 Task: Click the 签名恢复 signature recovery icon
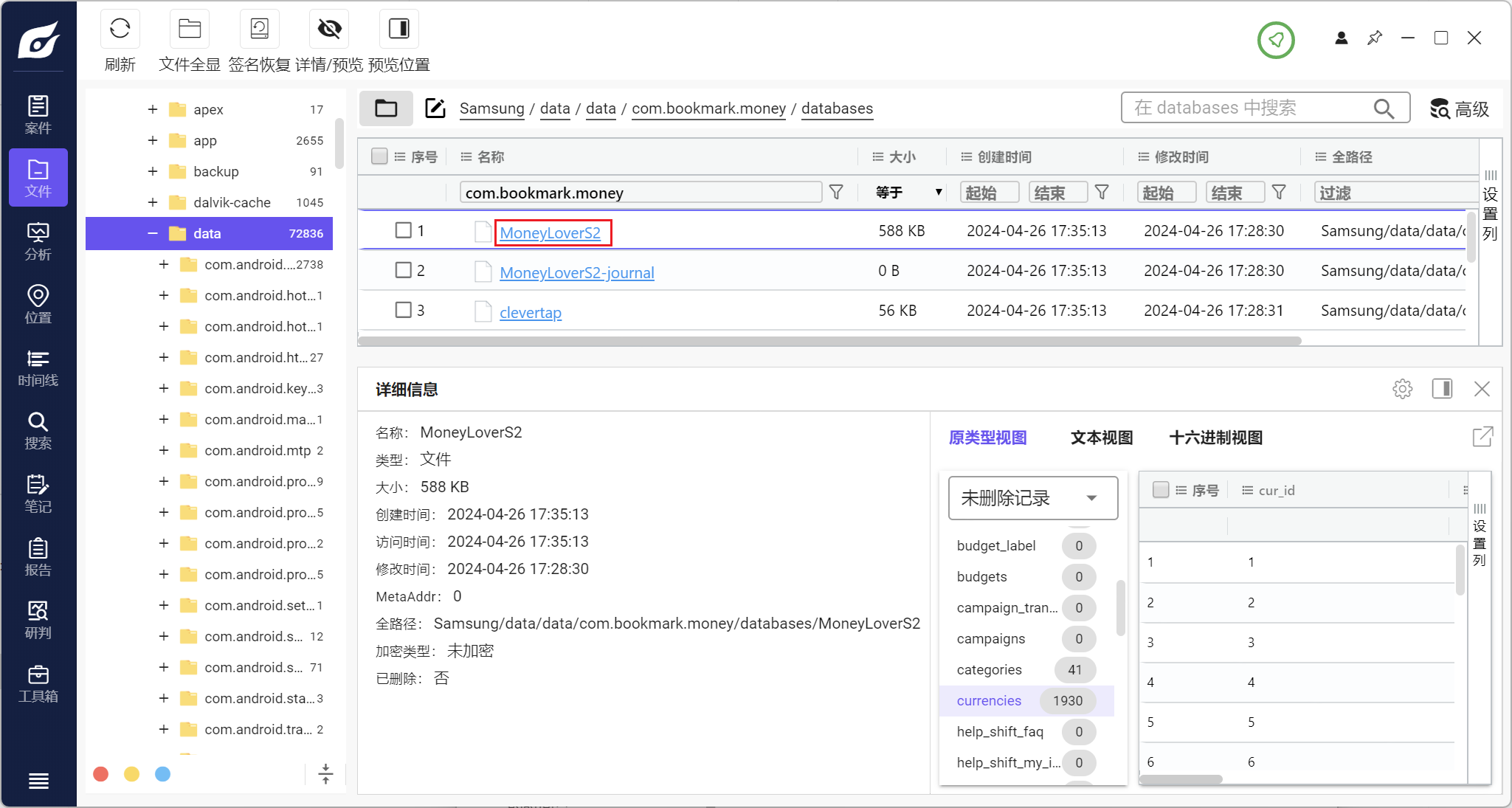pyautogui.click(x=259, y=29)
